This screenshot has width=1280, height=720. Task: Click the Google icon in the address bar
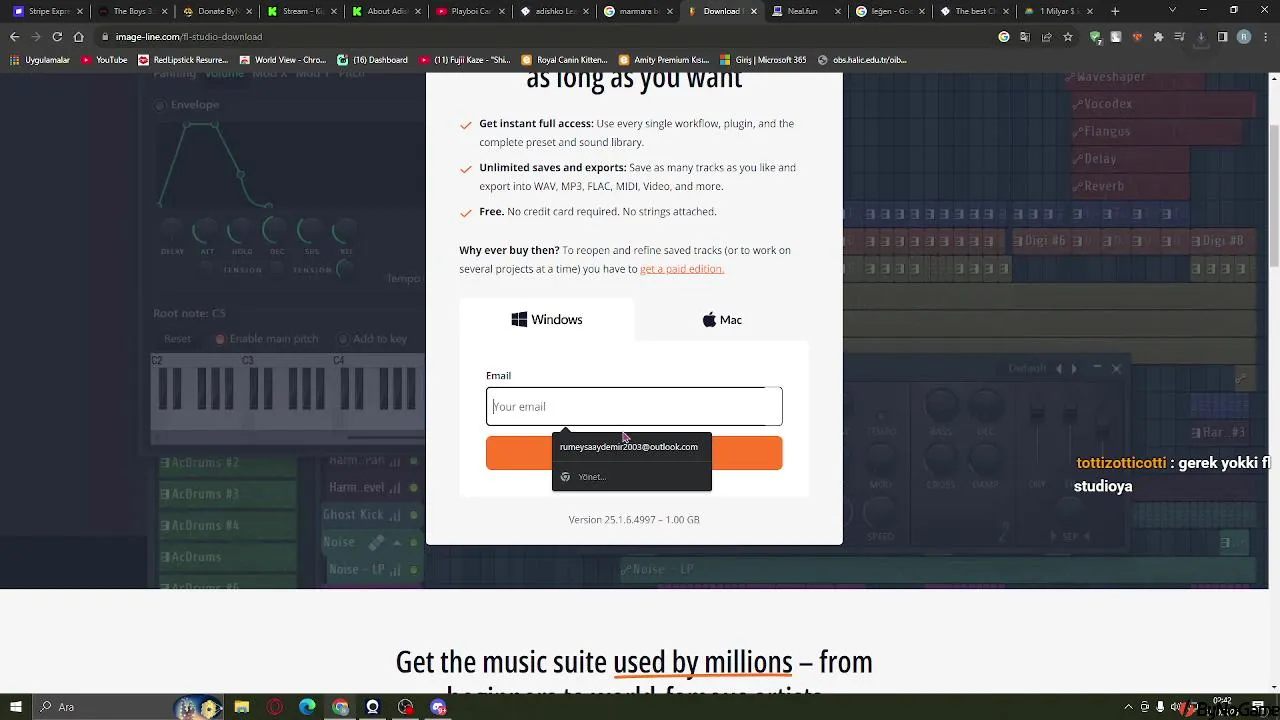[x=1004, y=37]
